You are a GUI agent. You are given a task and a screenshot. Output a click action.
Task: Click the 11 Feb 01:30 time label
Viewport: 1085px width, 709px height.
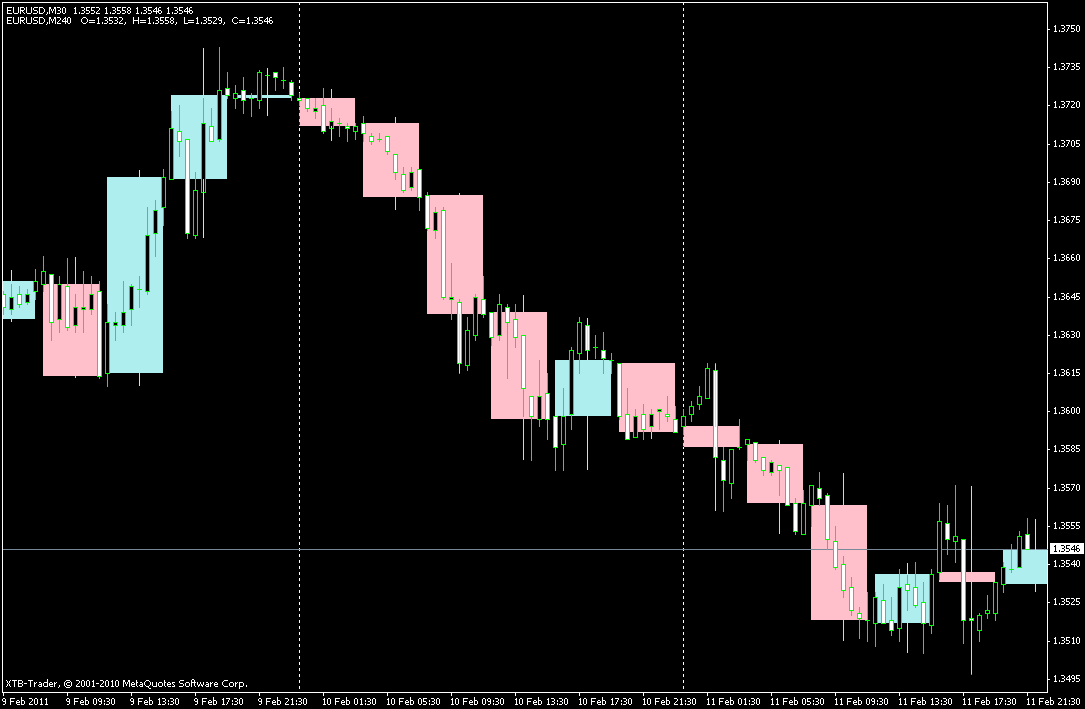coord(733,701)
